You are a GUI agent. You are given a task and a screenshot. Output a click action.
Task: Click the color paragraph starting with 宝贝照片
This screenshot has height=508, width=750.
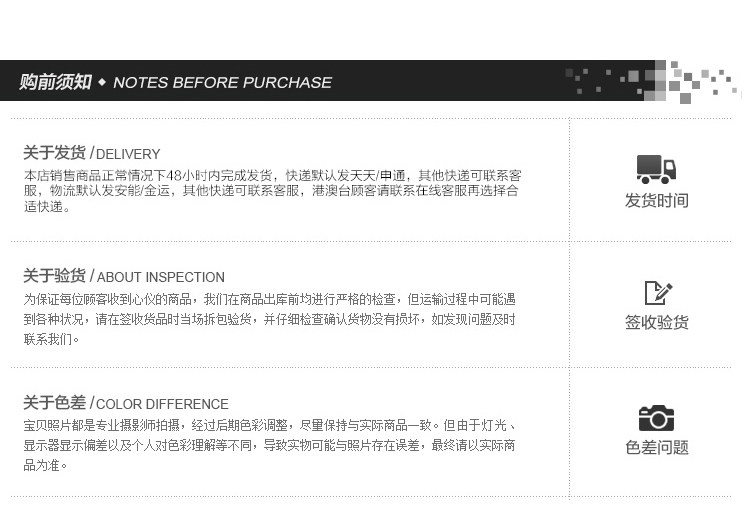270,445
